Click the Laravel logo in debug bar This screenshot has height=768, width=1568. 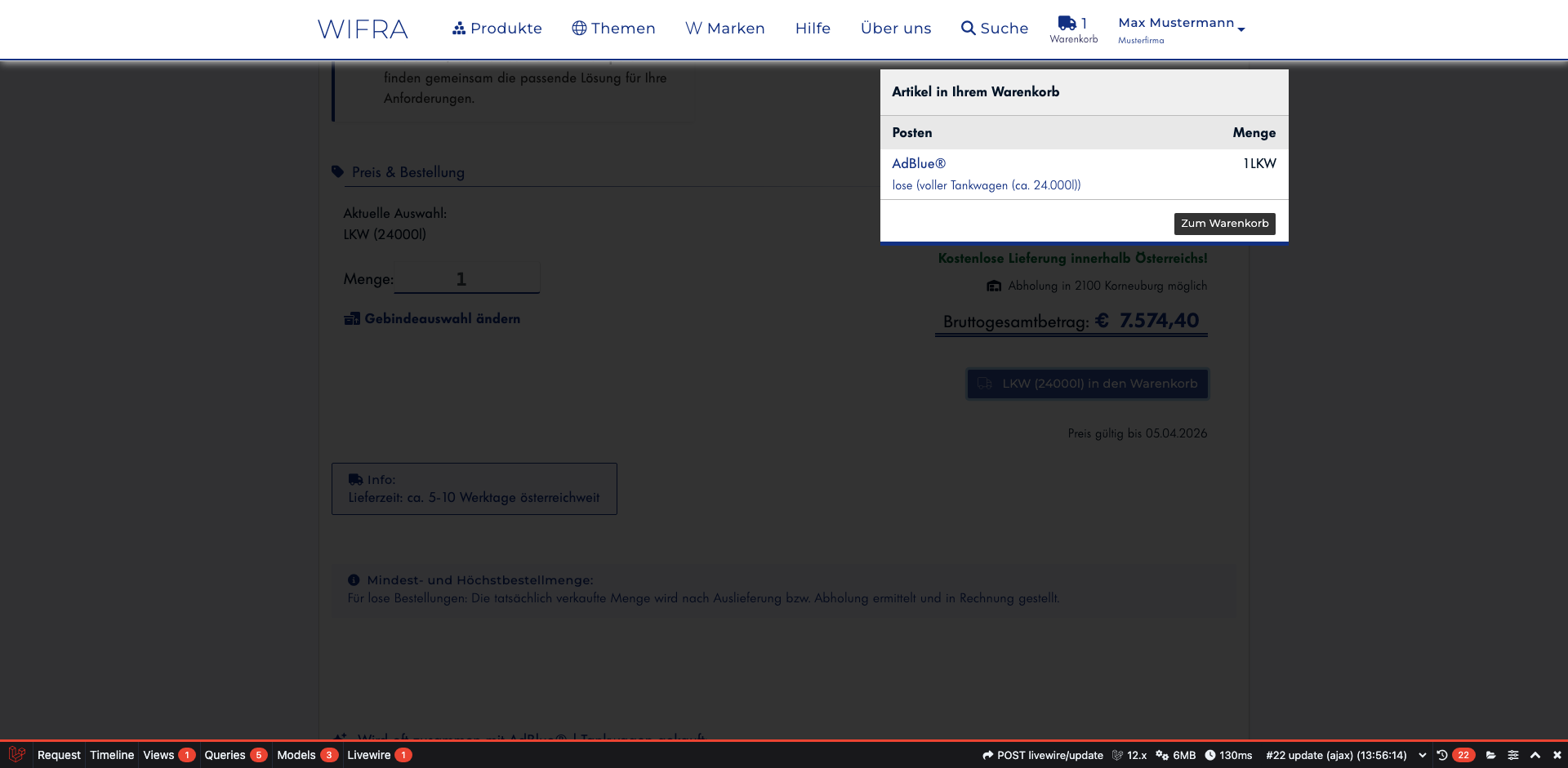click(x=16, y=755)
